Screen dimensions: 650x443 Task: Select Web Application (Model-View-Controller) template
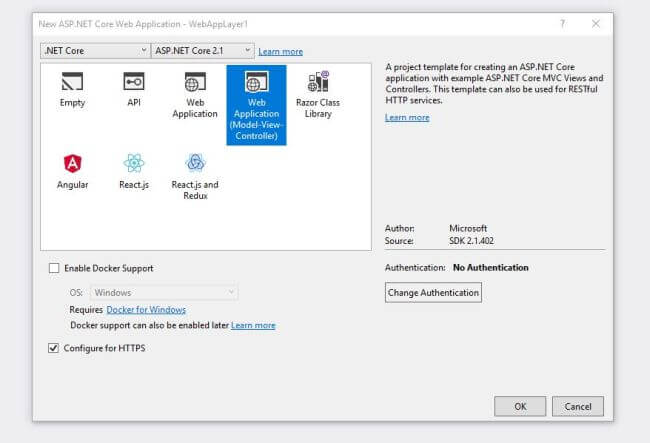click(256, 105)
